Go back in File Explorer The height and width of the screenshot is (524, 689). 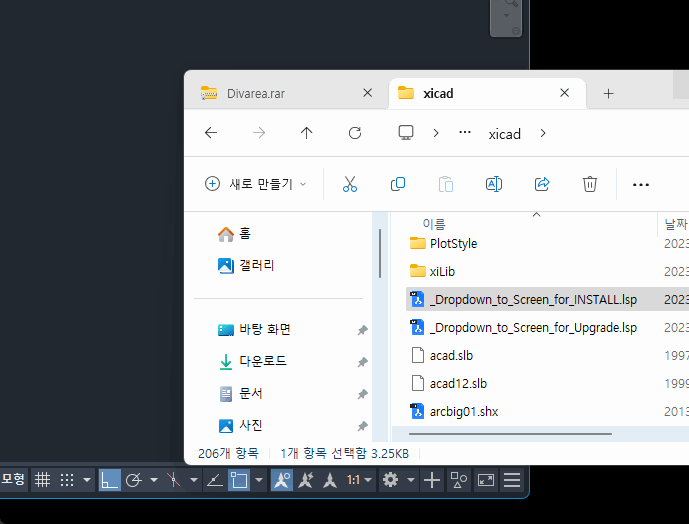[x=211, y=133]
